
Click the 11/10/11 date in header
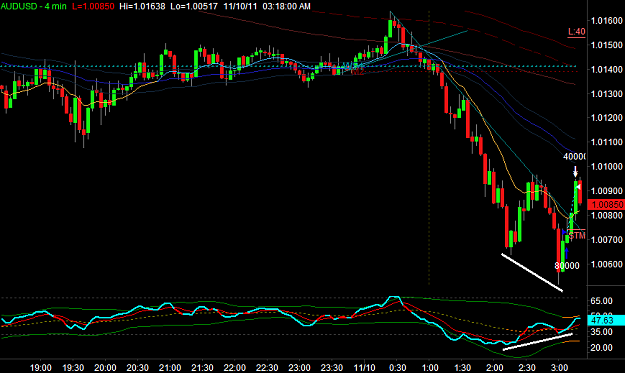click(240, 6)
